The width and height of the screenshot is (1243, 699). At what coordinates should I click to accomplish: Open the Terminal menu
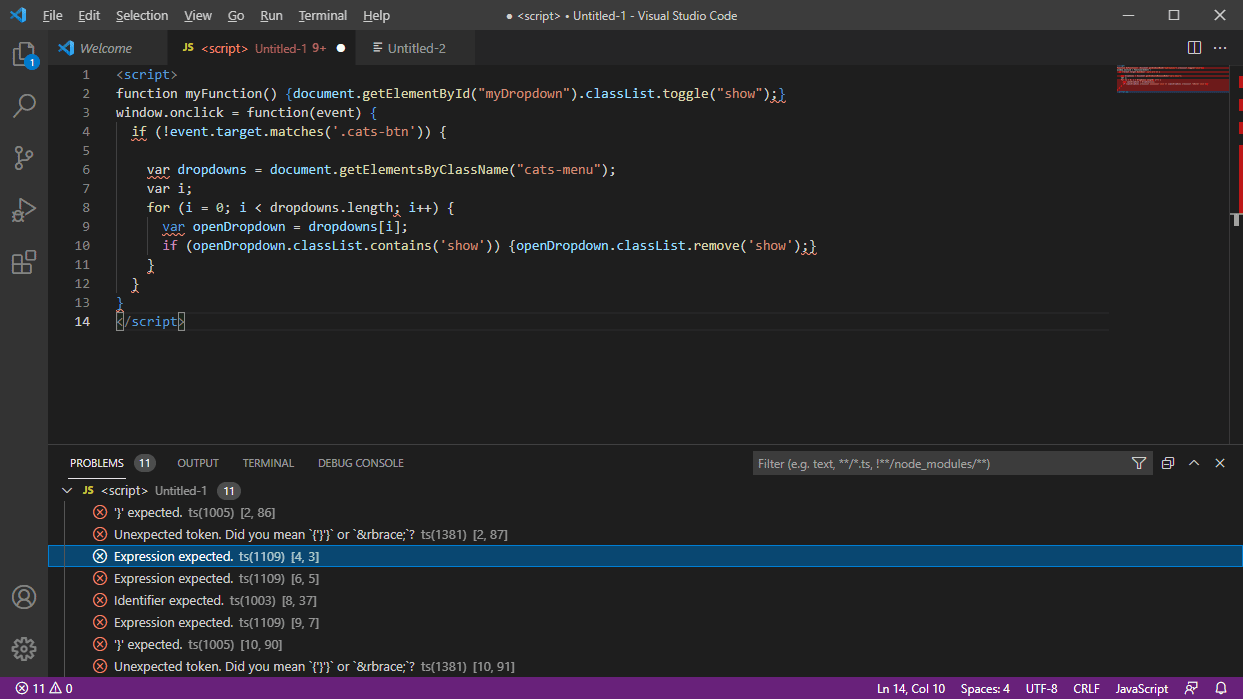pyautogui.click(x=323, y=15)
